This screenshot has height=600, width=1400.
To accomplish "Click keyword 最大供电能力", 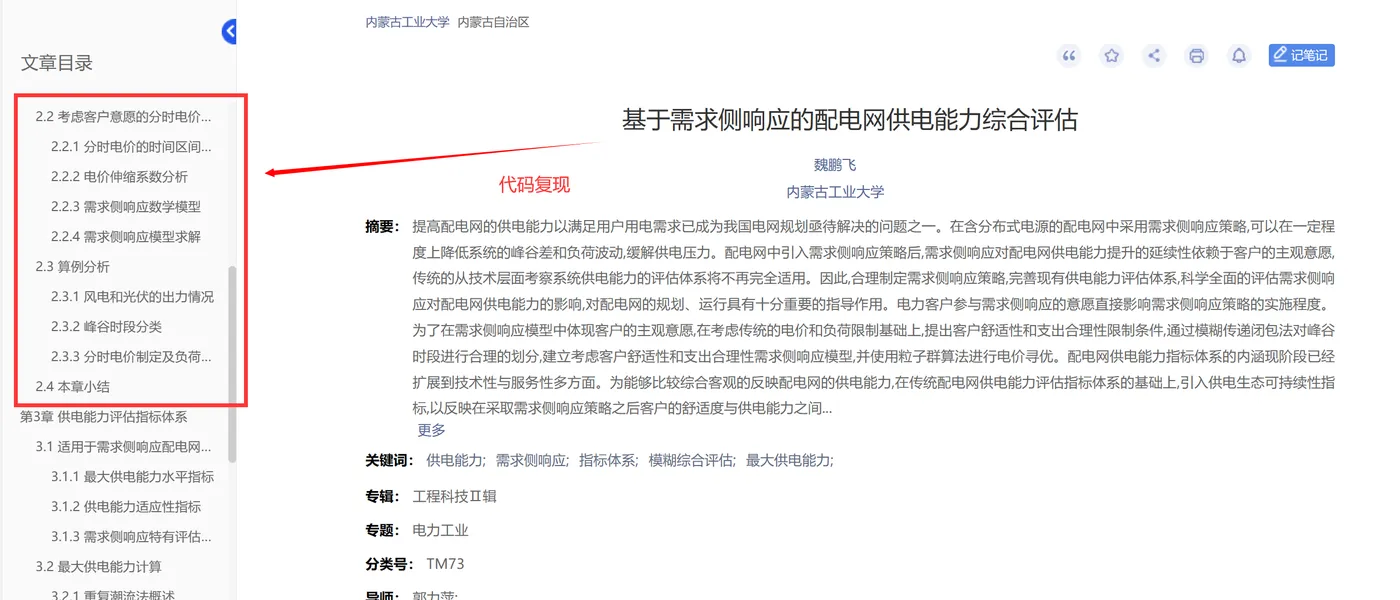I will (789, 460).
